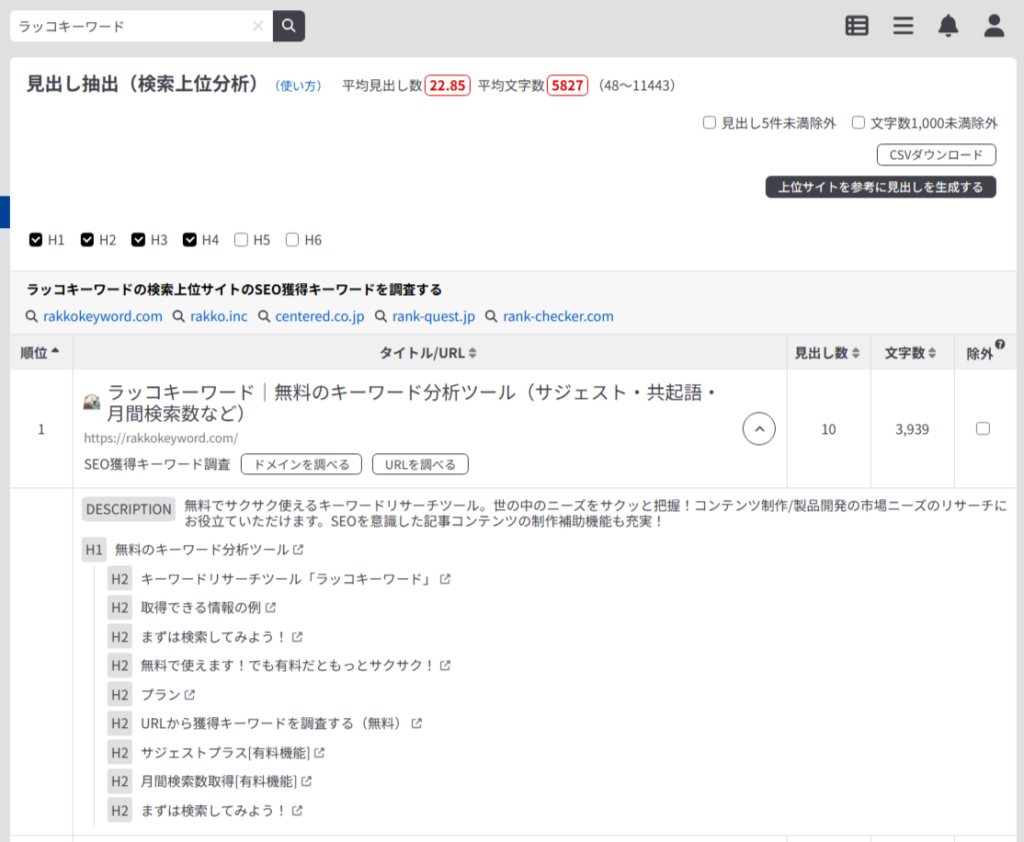
Task: Uncheck the H1 heading checkbox
Action: coord(36,240)
